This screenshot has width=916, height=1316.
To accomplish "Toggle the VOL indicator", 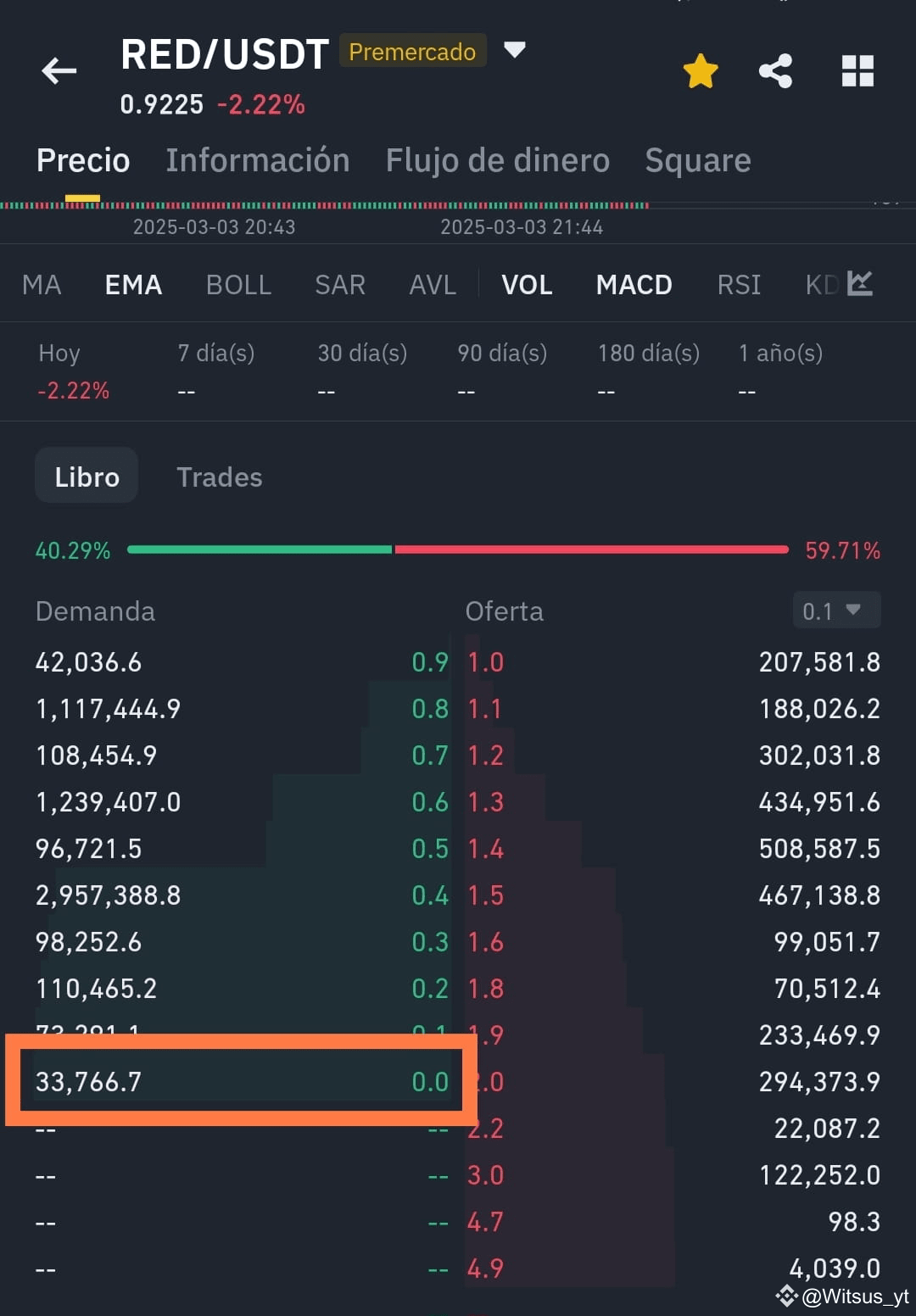I will pos(527,284).
